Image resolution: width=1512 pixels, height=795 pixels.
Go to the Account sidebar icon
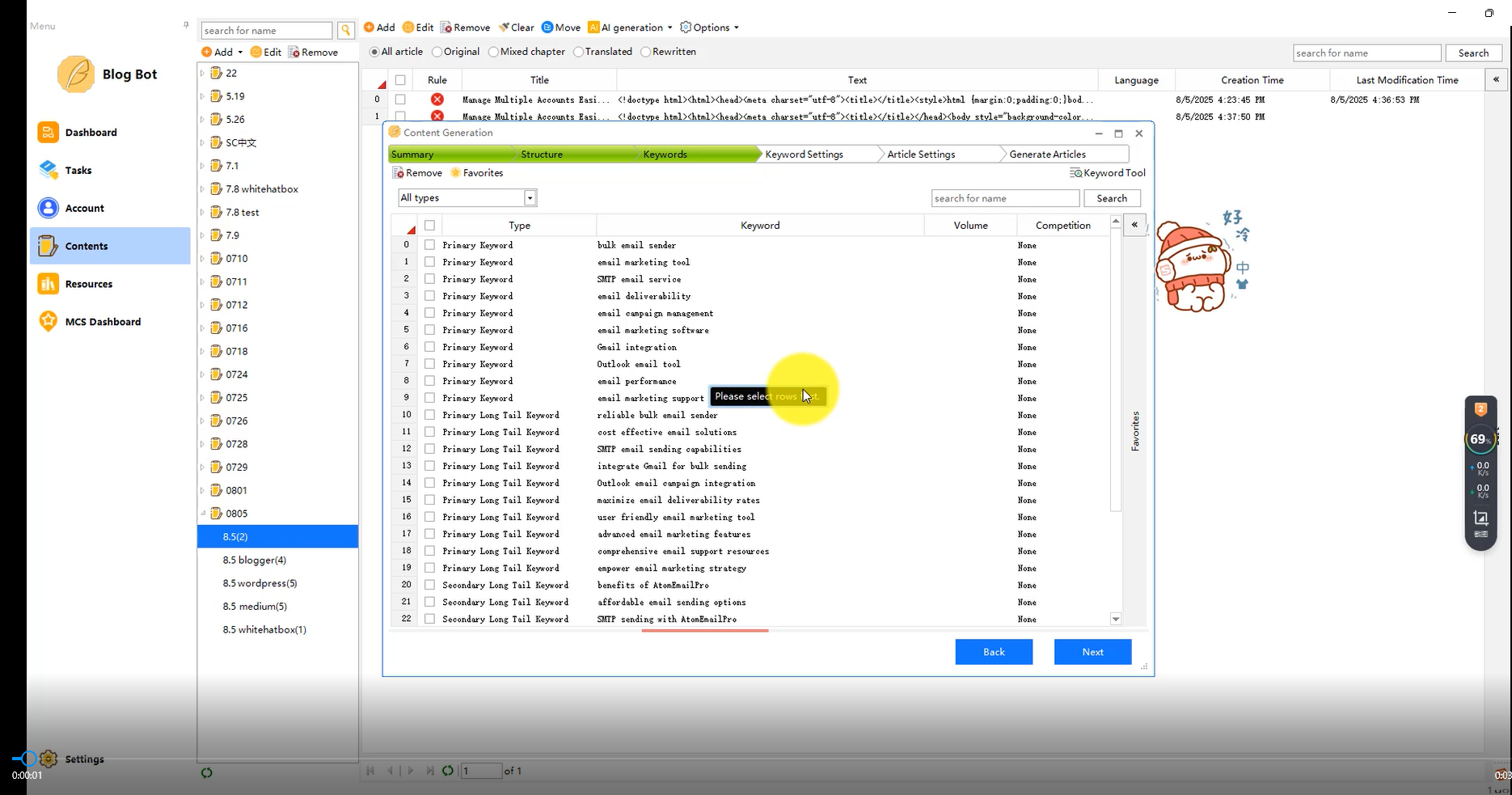point(48,208)
